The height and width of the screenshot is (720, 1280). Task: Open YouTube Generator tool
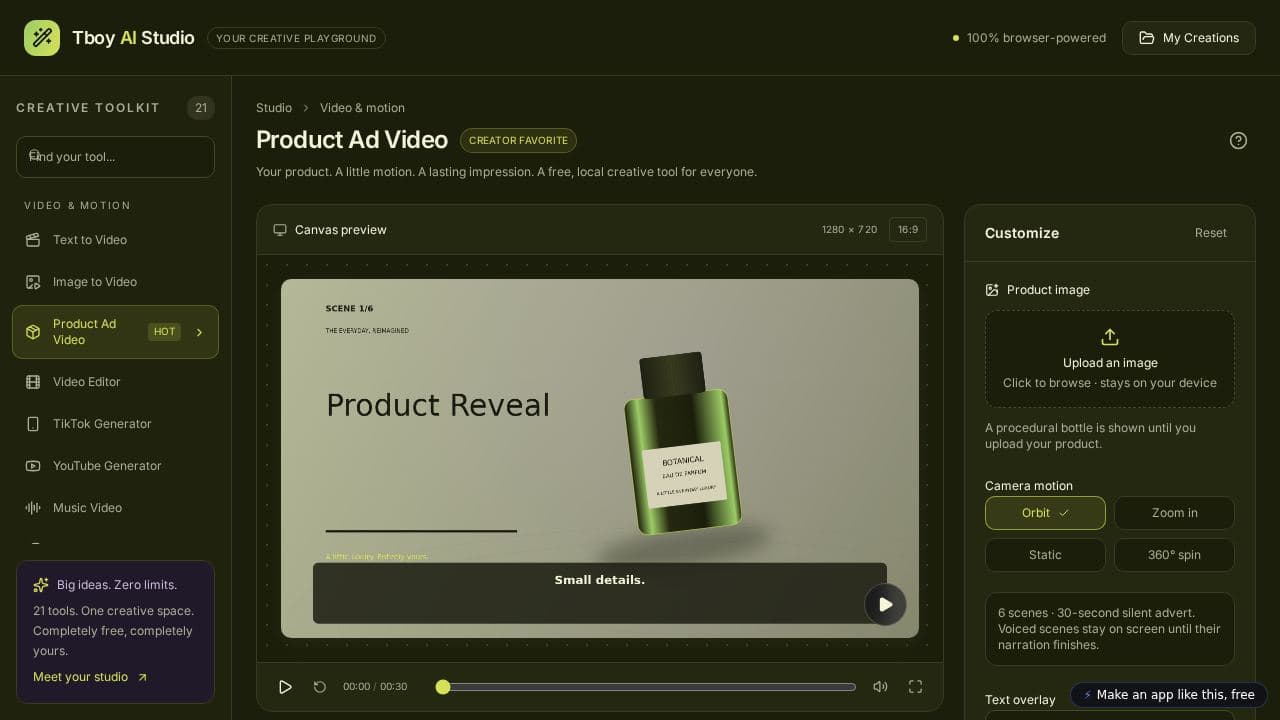115,466
